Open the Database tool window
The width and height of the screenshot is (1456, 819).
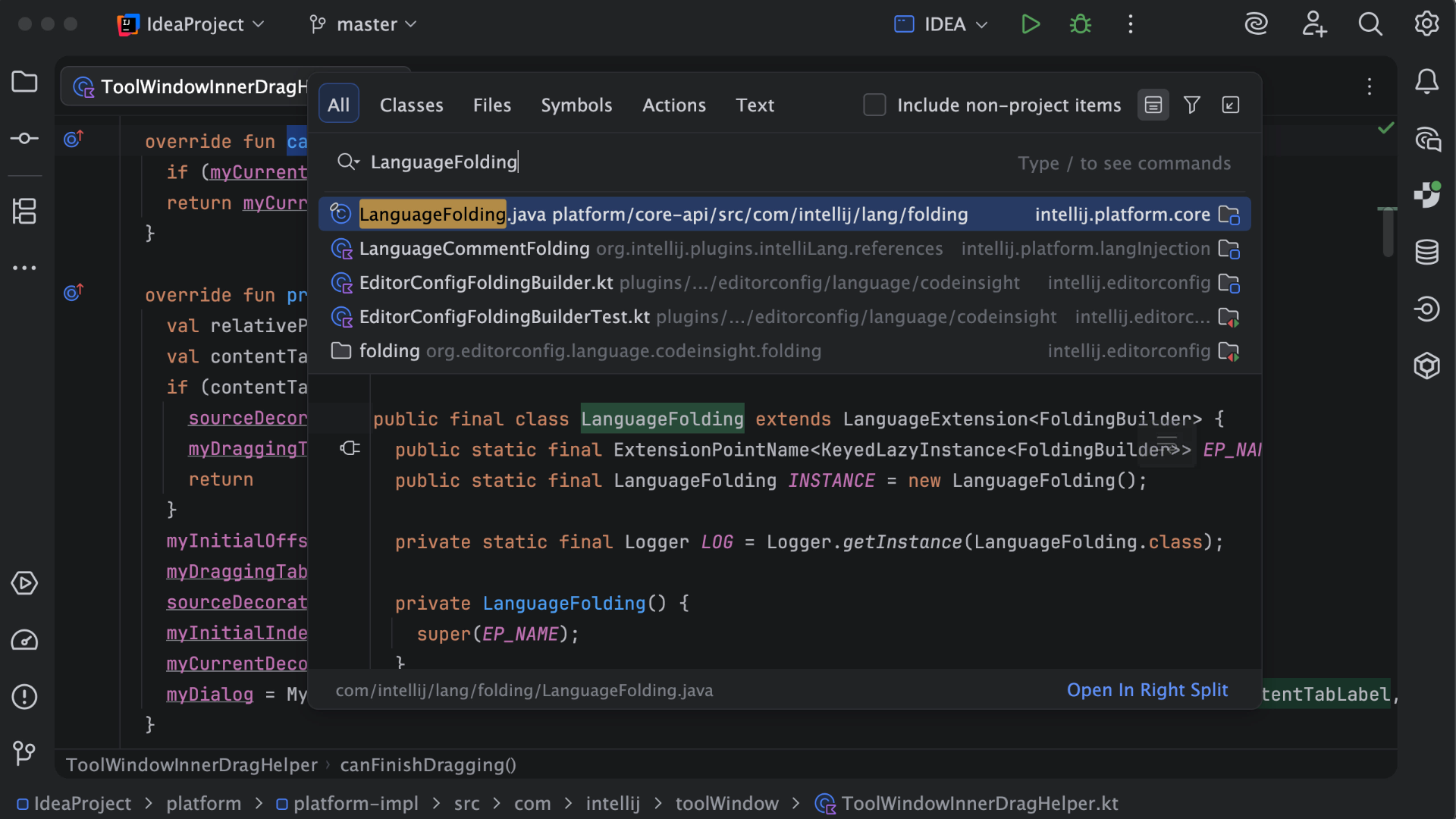[x=1426, y=252]
